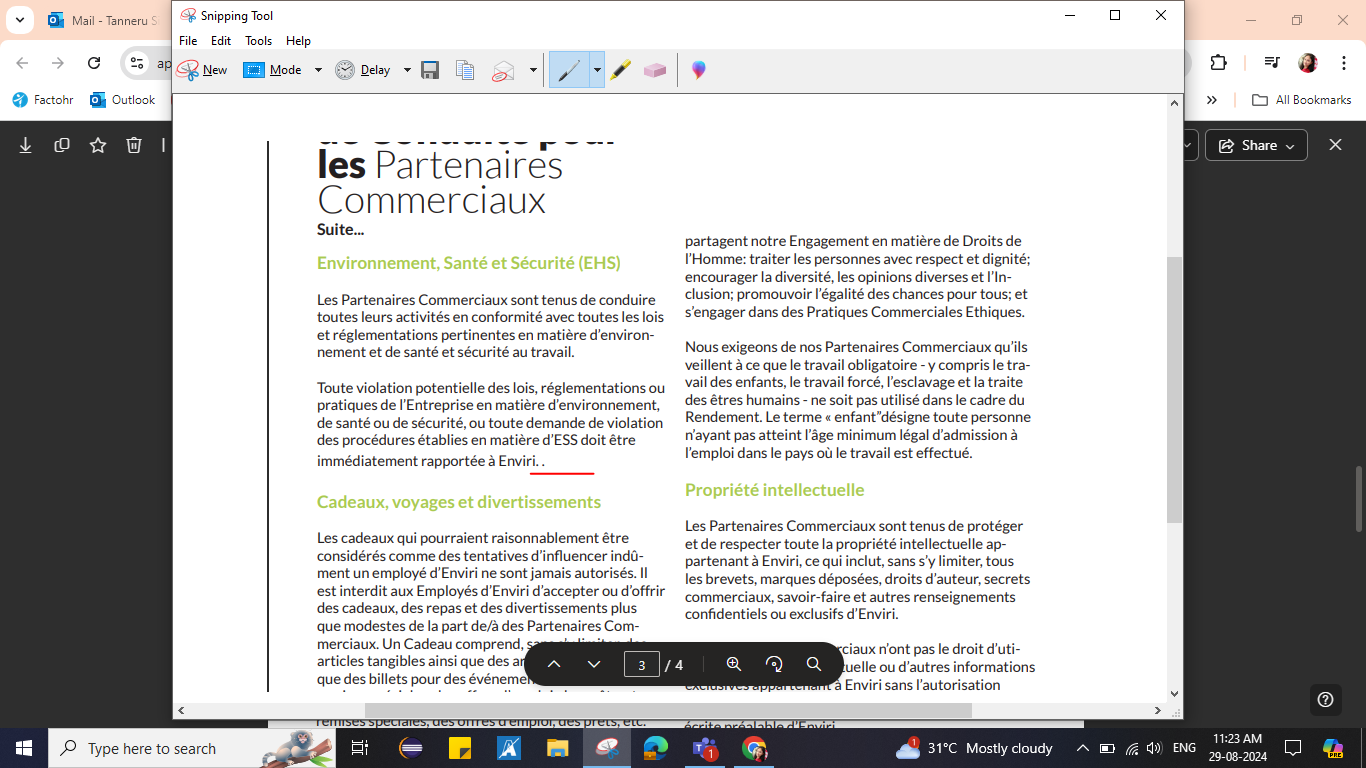
Task: Click the Mode button in Snipping Tool
Action: [x=273, y=70]
